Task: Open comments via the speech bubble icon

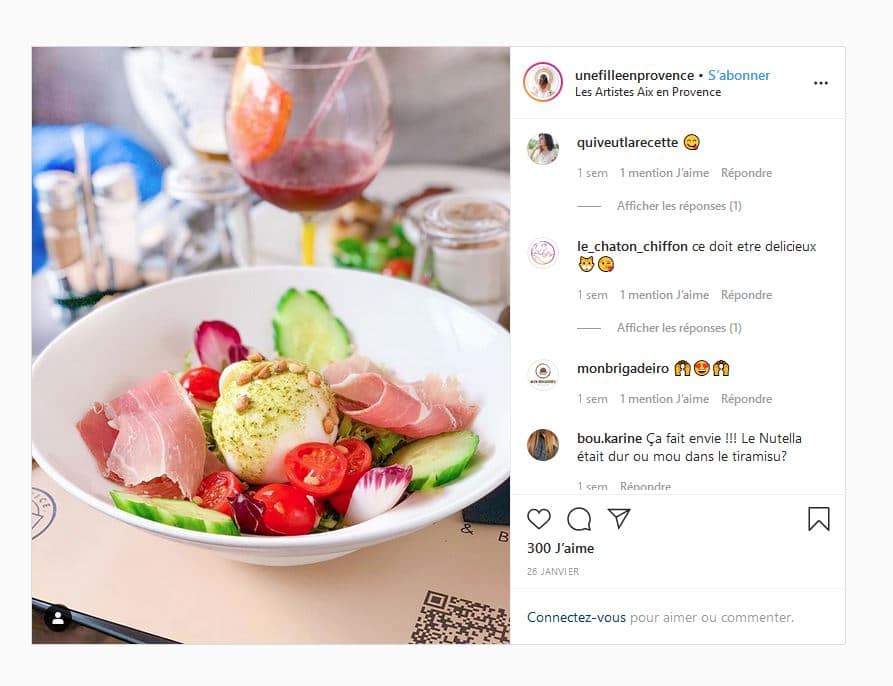Action: coord(579,519)
